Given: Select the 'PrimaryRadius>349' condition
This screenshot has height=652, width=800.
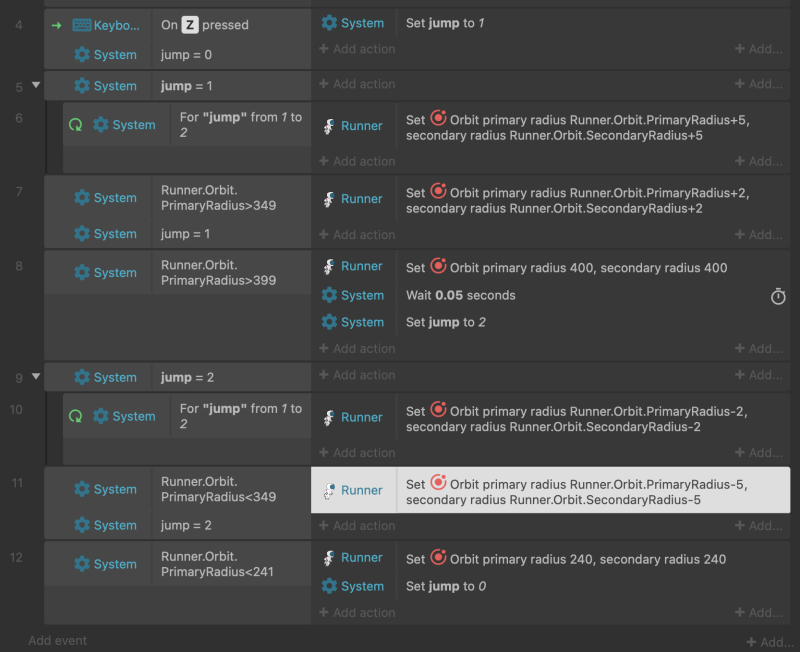Looking at the screenshot, I should 218,198.
